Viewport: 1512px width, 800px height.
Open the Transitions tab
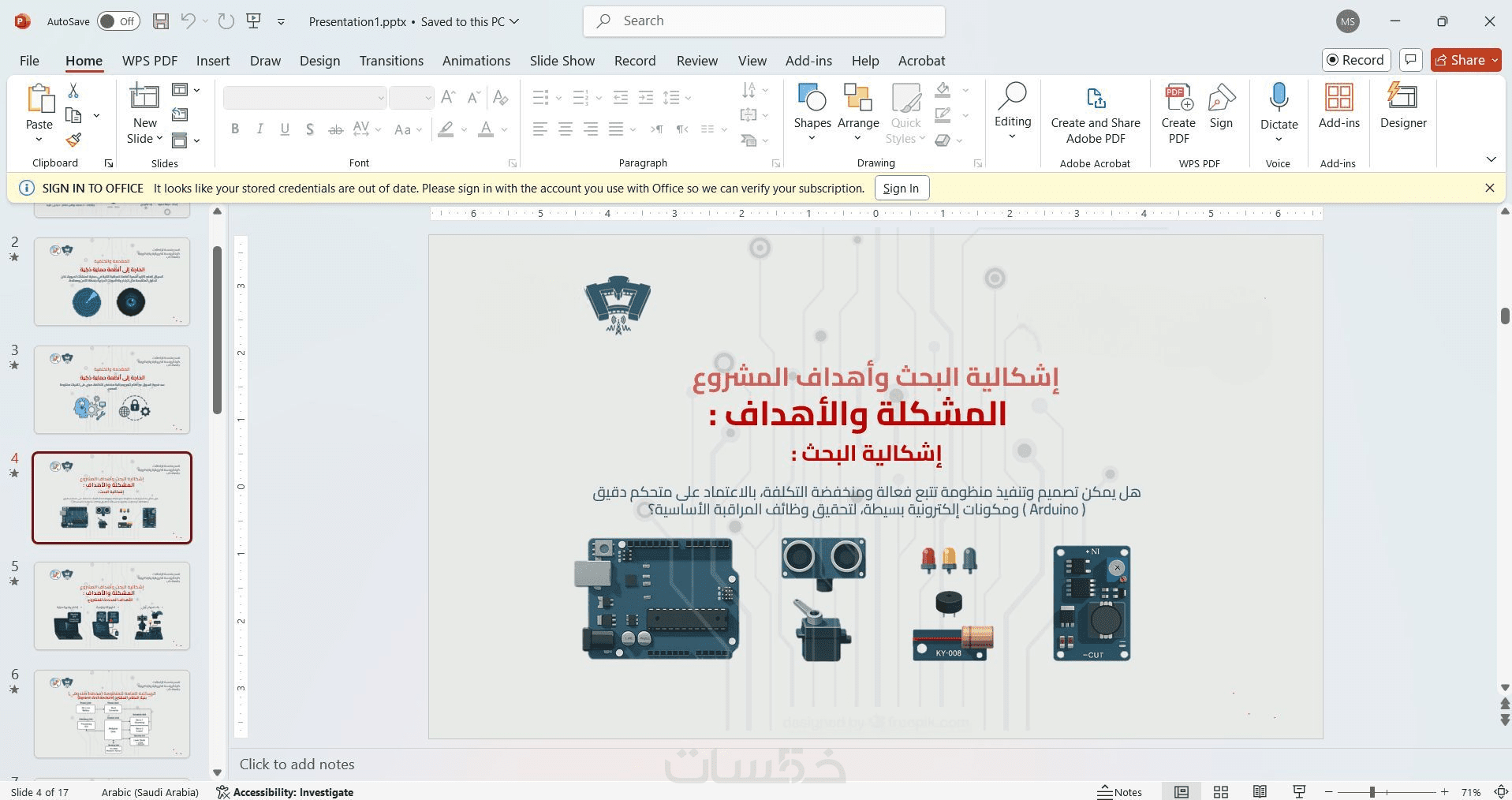click(x=391, y=61)
